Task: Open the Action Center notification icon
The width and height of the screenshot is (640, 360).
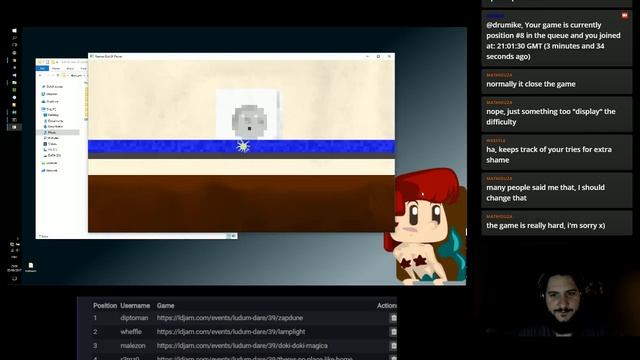Action: 14,279
